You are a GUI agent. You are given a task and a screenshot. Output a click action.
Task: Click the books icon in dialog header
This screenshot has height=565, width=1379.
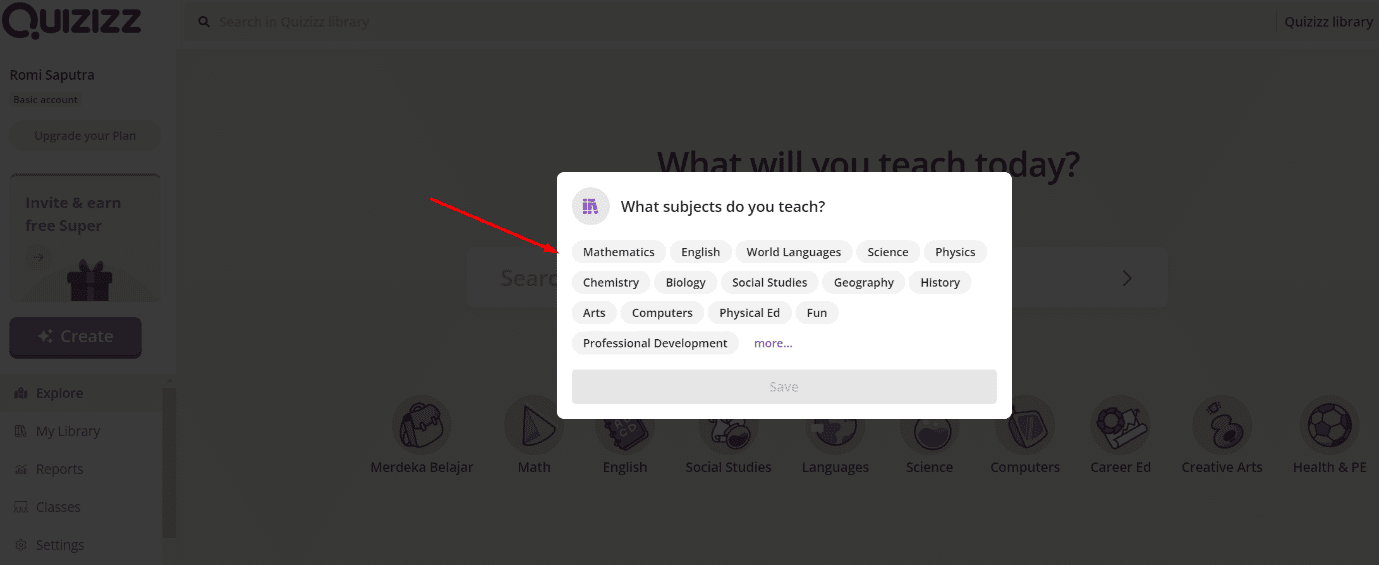pos(590,206)
